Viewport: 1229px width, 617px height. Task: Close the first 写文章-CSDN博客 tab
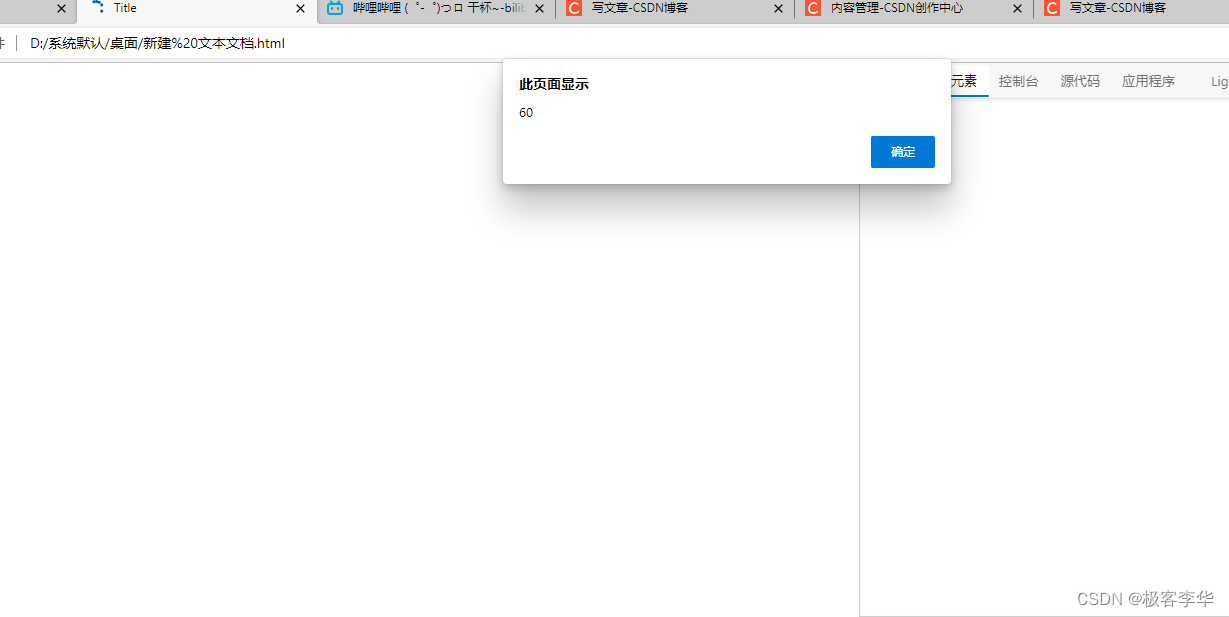coord(778,9)
